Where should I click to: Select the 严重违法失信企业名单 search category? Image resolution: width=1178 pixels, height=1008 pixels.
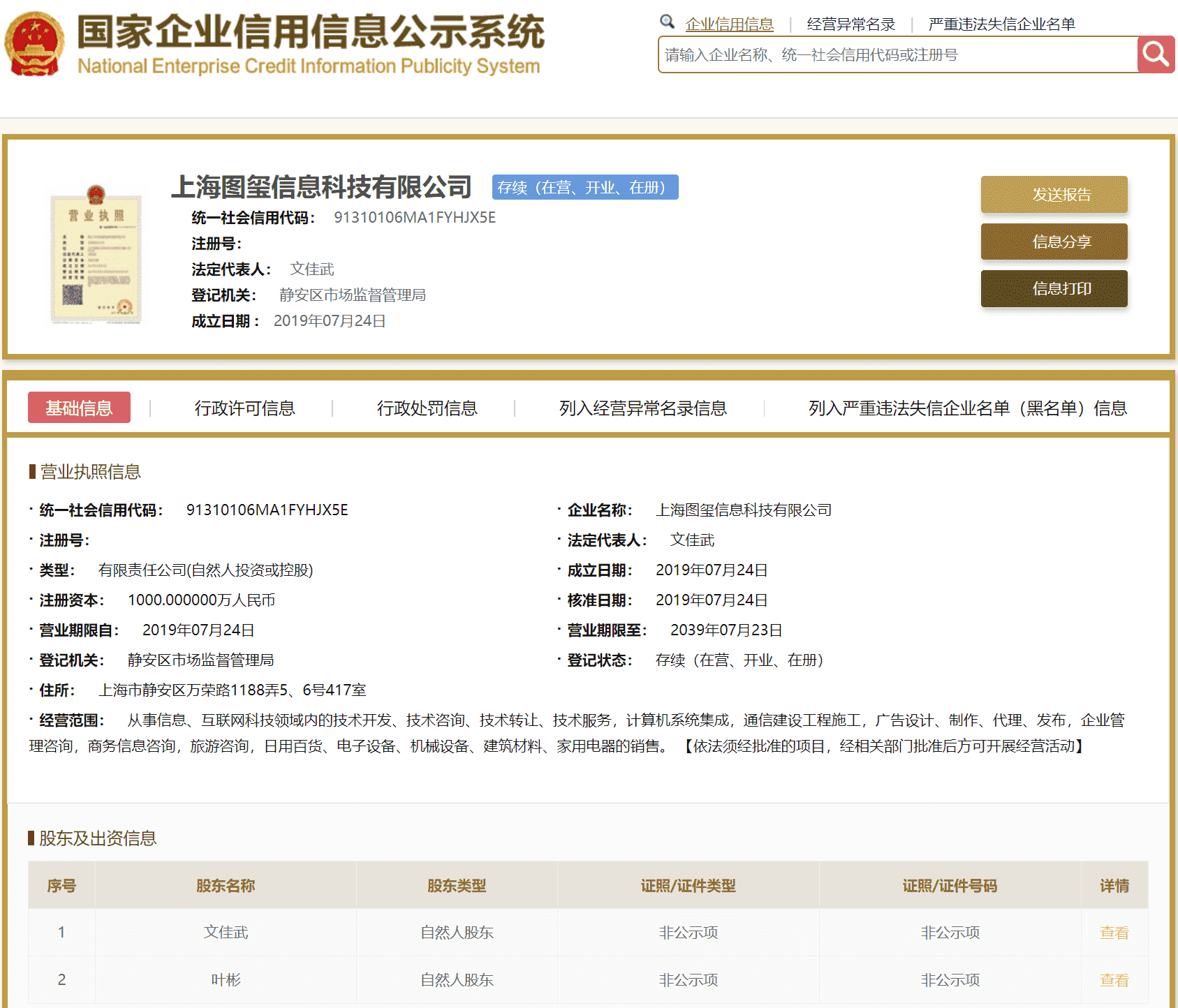click(x=1001, y=24)
